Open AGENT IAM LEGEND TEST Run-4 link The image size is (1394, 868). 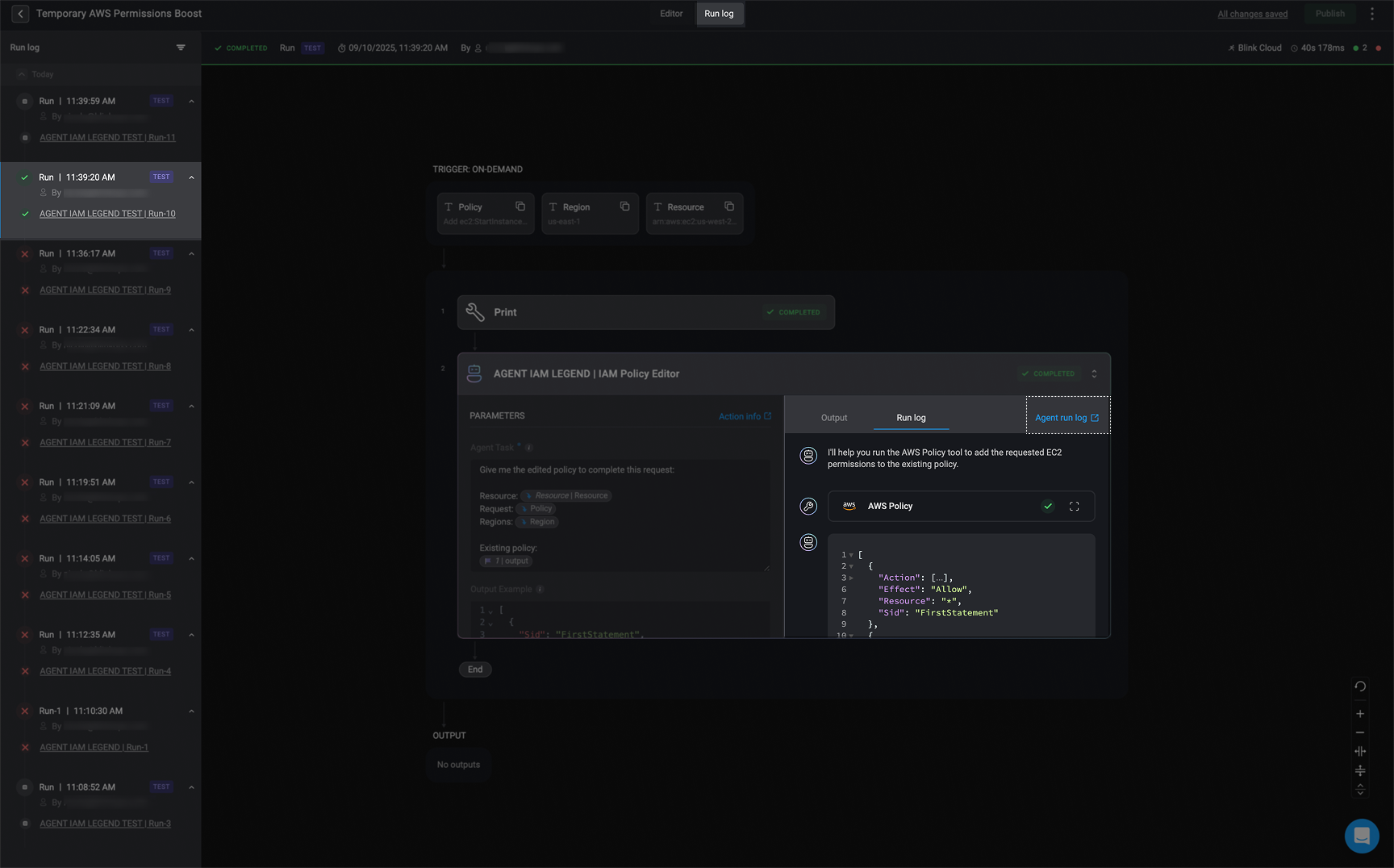105,671
